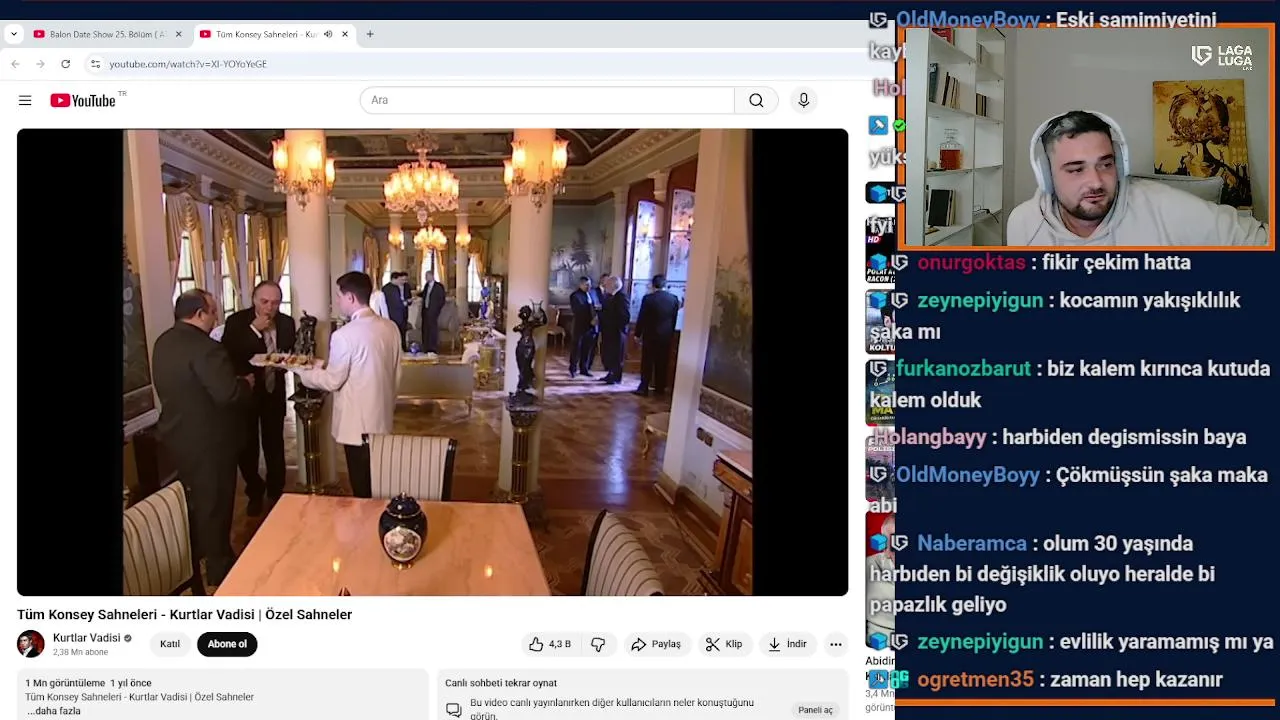Subscribe with Abone ol button
Image resolution: width=1280 pixels, height=720 pixels.
tap(227, 644)
